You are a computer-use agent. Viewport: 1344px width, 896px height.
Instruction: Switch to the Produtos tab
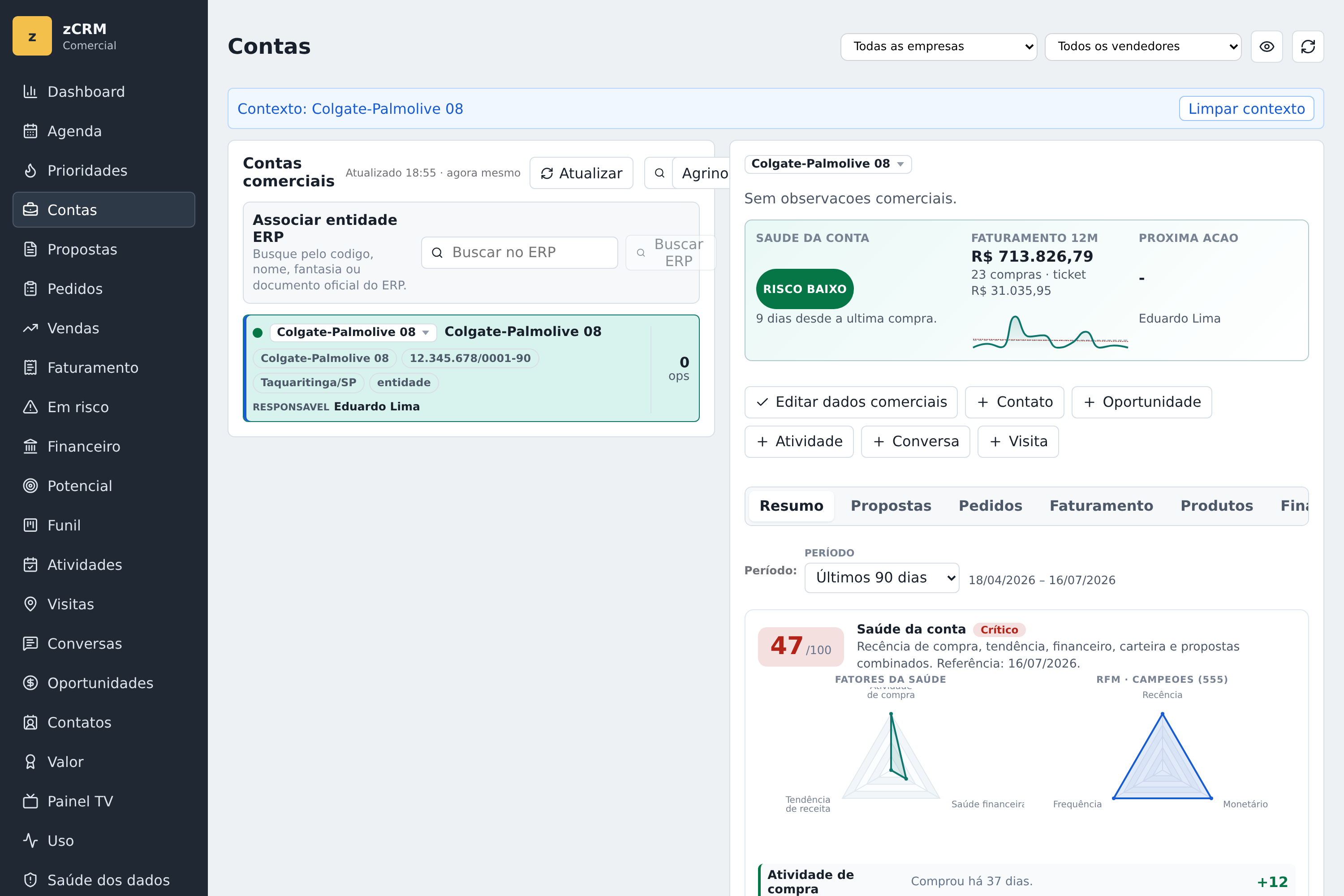(1217, 506)
